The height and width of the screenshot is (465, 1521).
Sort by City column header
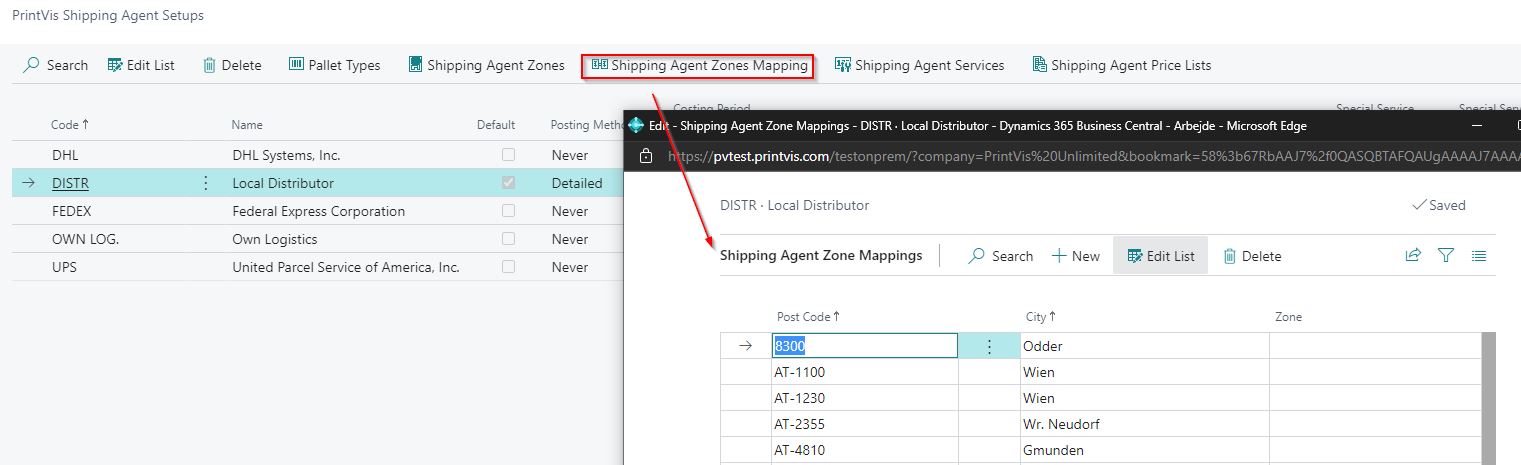(1040, 317)
